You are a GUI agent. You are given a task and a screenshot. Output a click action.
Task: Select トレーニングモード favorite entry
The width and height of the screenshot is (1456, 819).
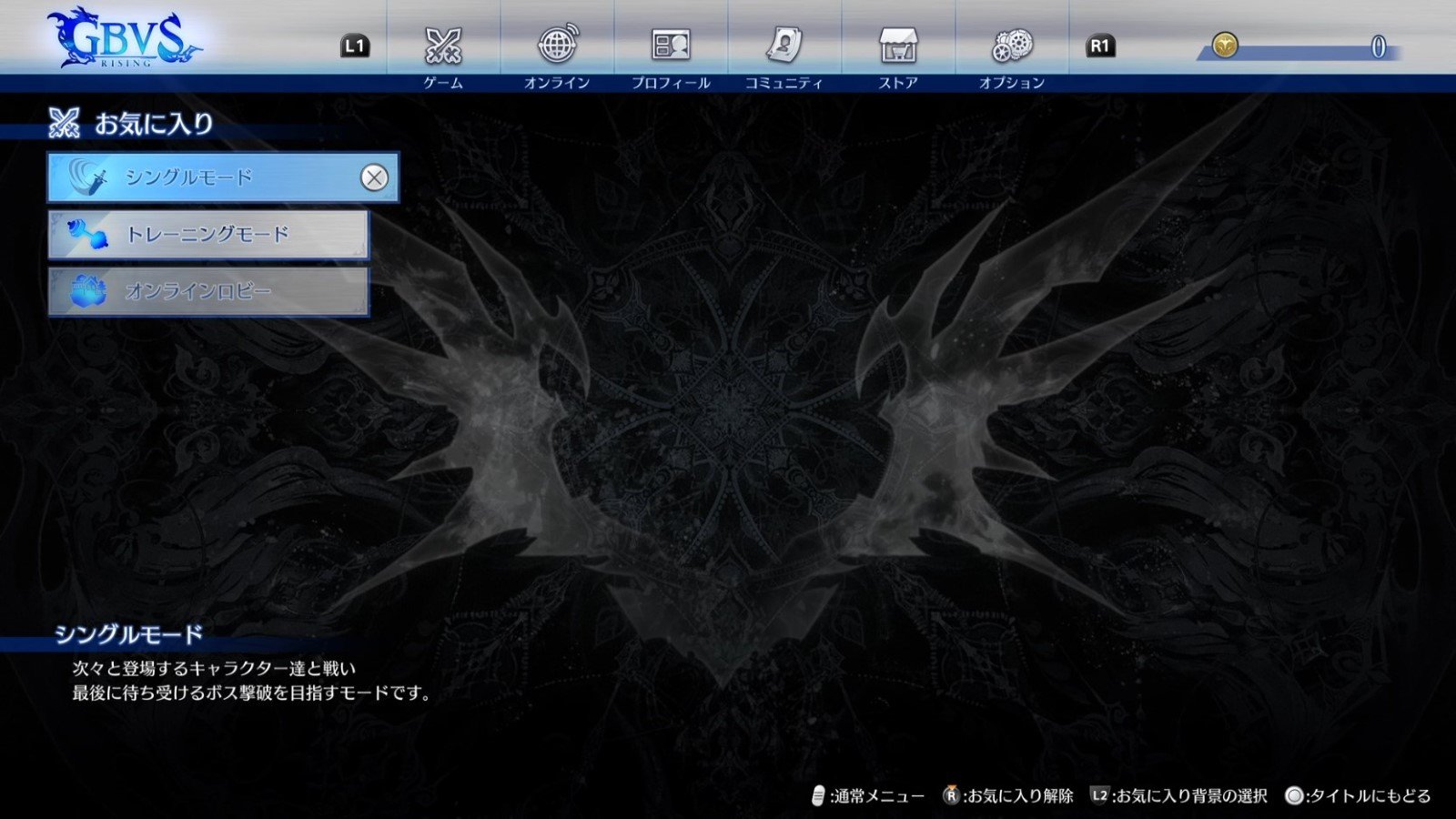pyautogui.click(x=208, y=234)
